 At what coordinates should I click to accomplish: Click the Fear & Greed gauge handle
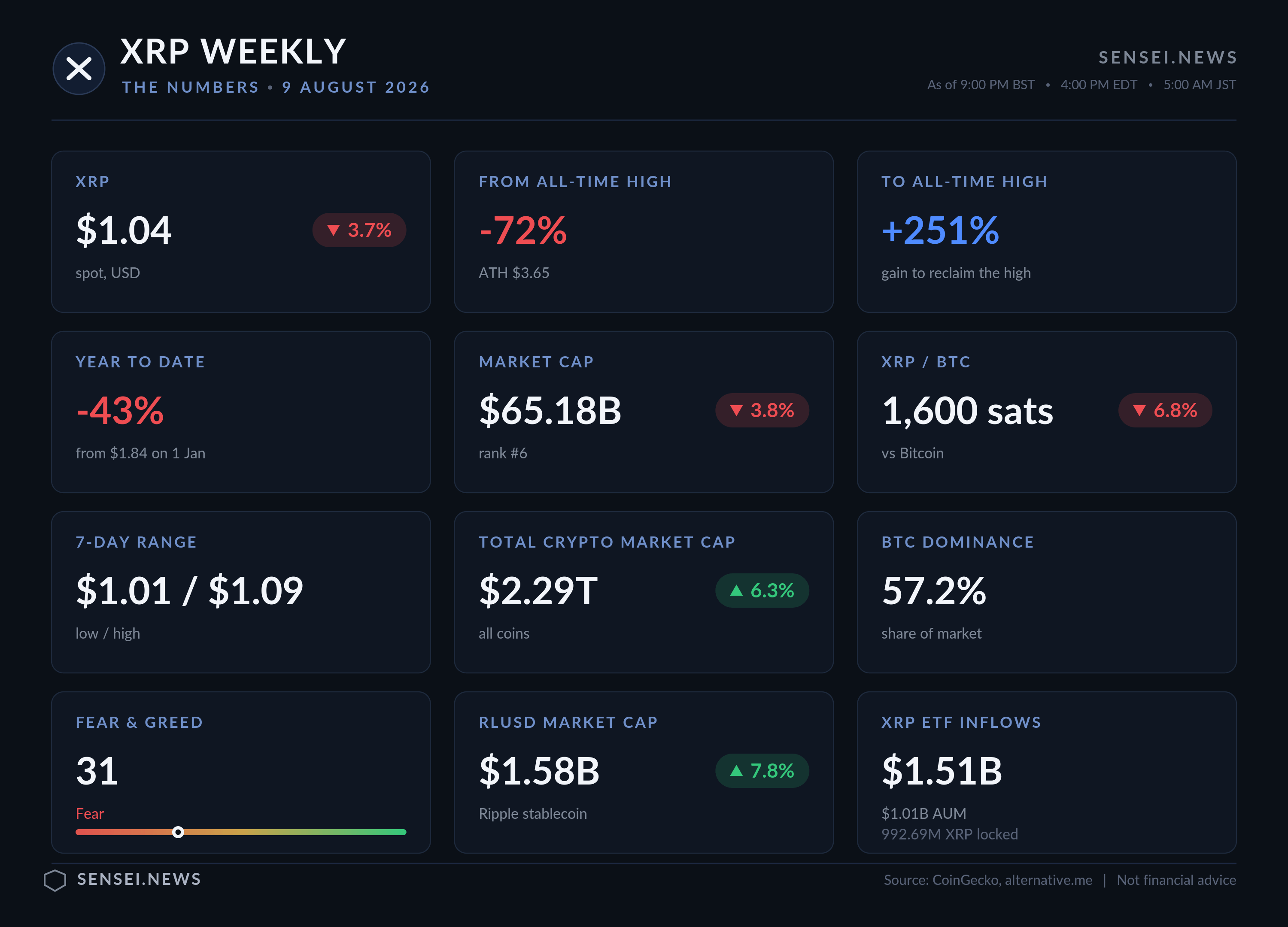click(178, 832)
